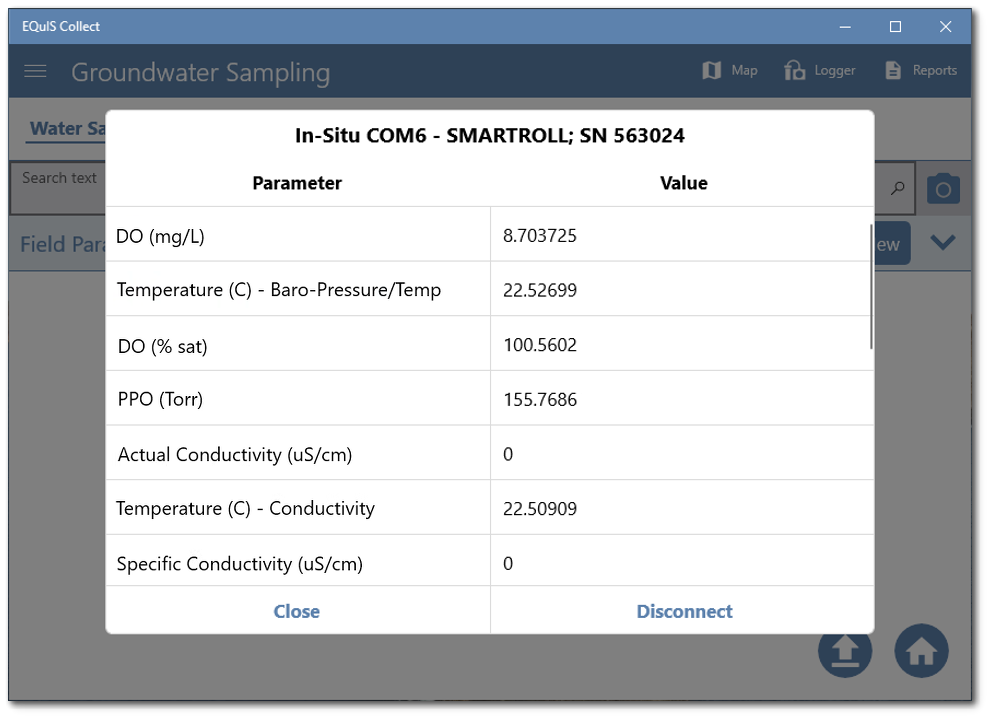
Task: Expand the chevron beside the New button
Action: 943,242
